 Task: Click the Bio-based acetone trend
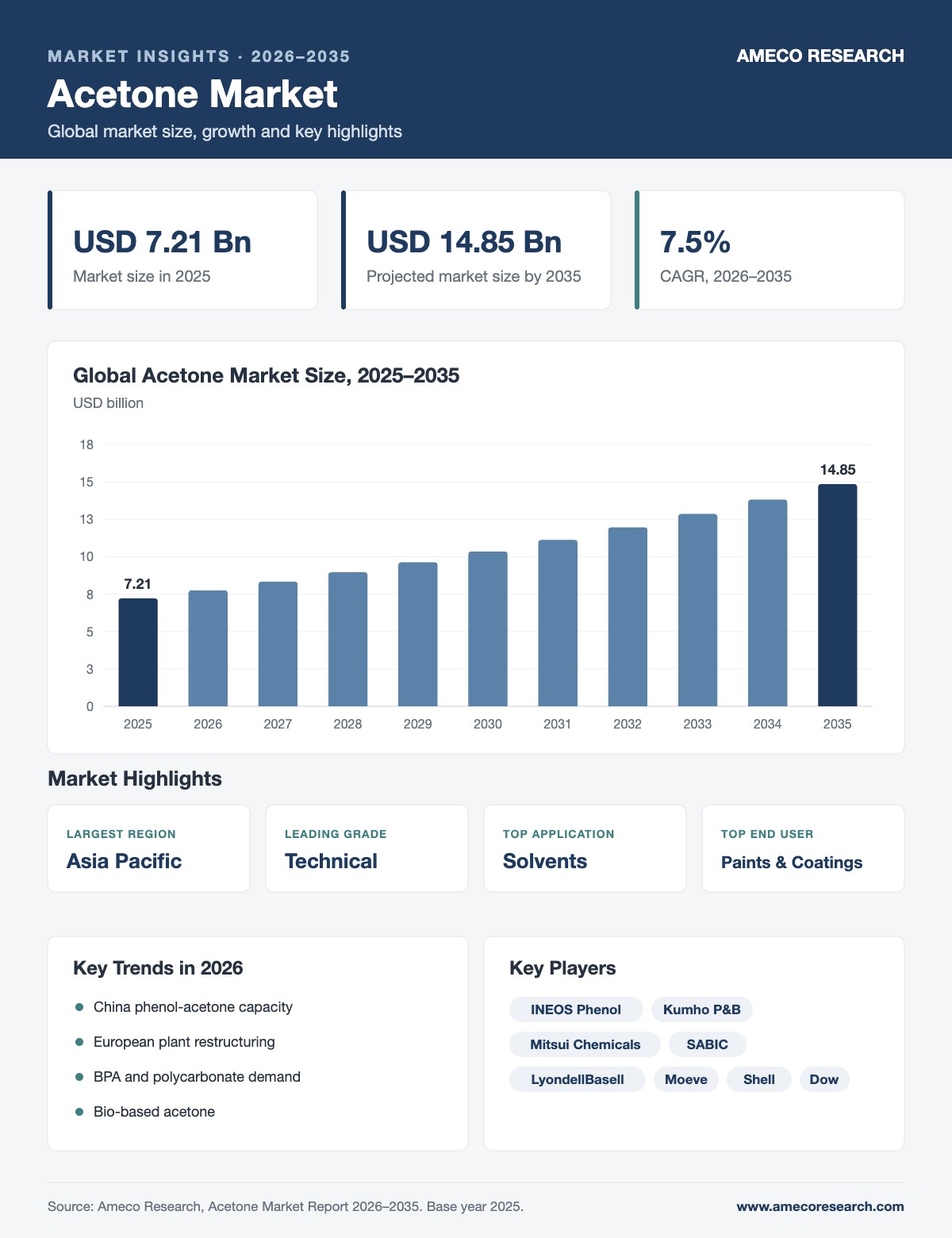point(154,1112)
